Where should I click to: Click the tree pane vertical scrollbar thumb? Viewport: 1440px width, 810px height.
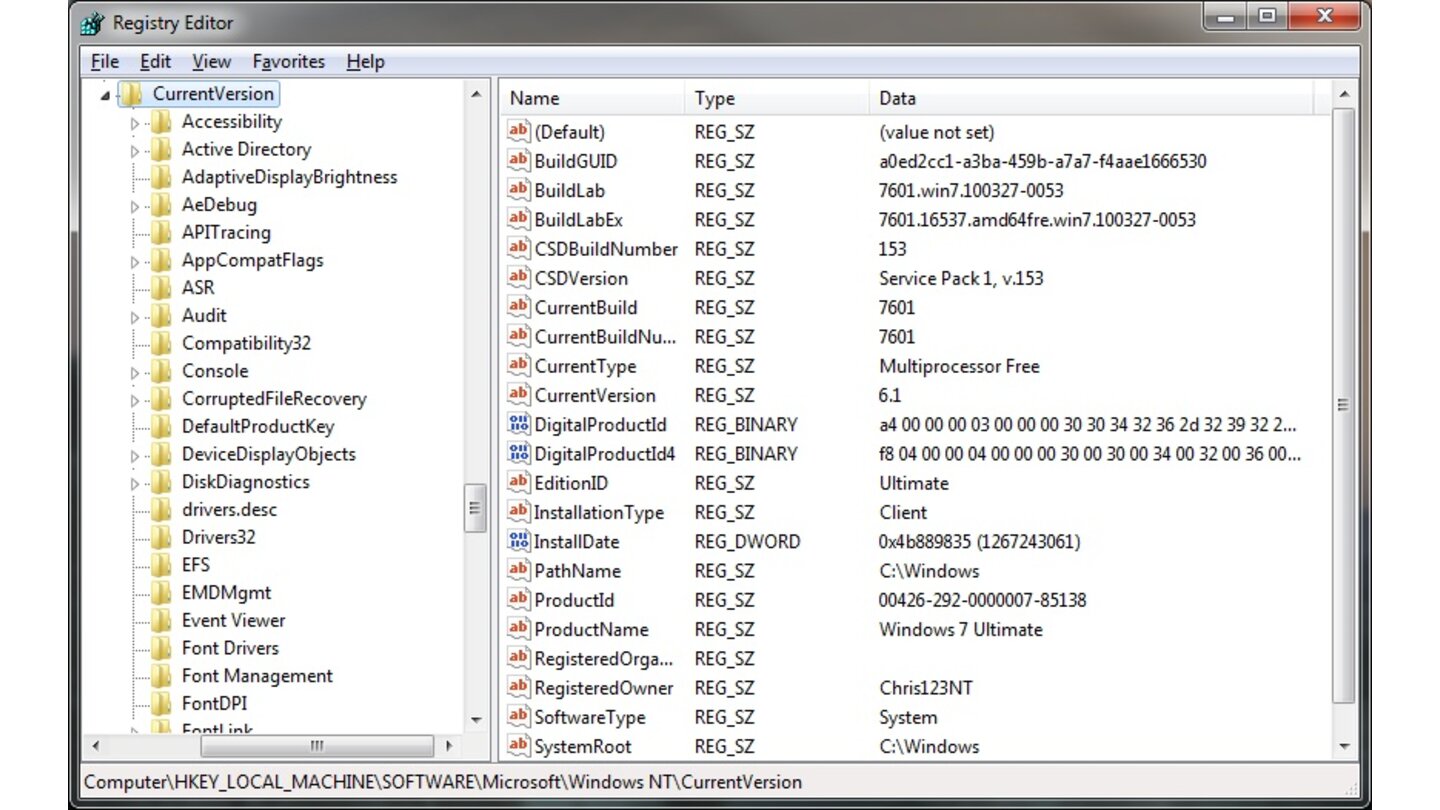(475, 509)
